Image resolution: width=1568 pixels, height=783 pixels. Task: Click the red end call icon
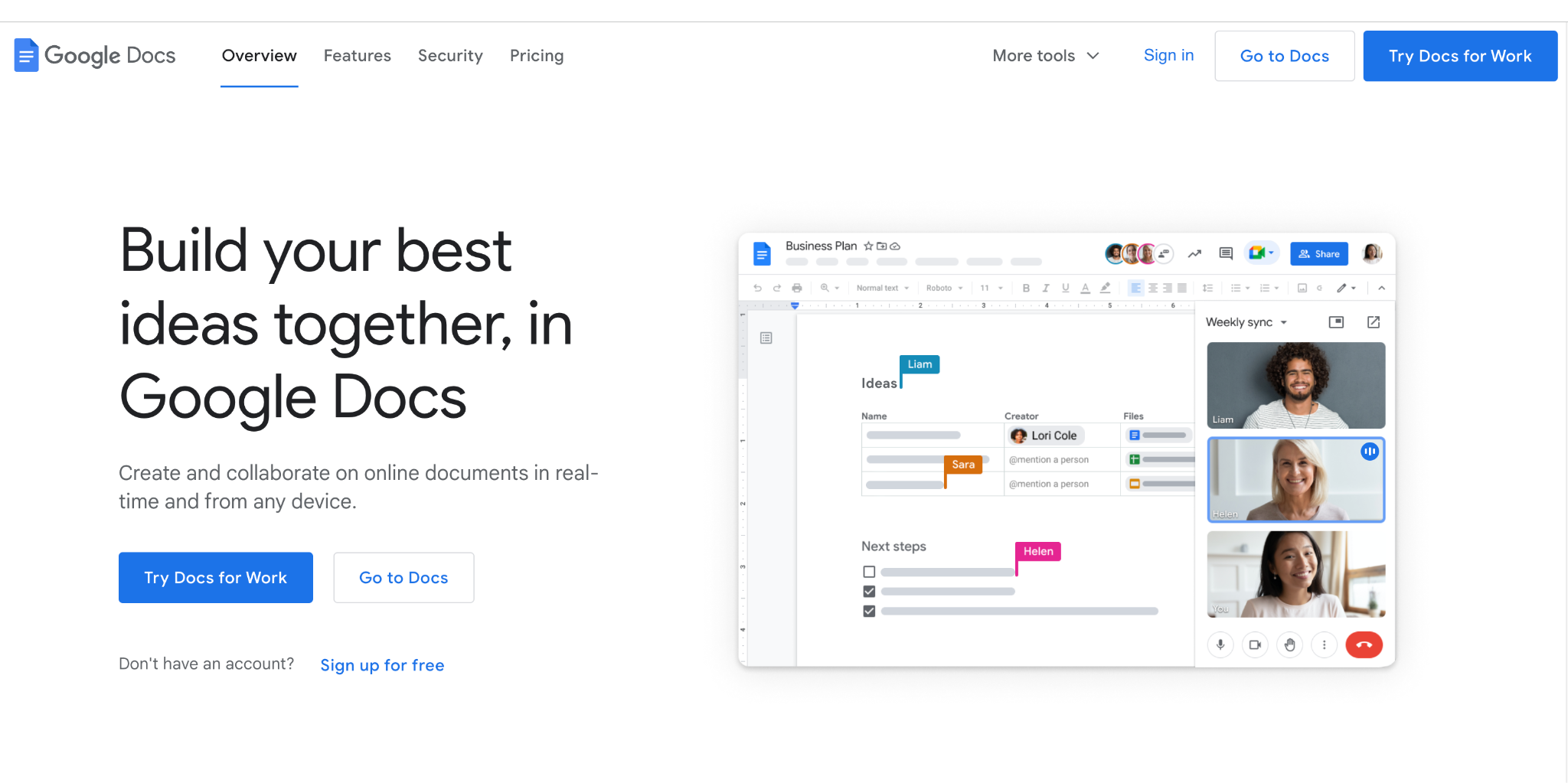pos(1364,644)
